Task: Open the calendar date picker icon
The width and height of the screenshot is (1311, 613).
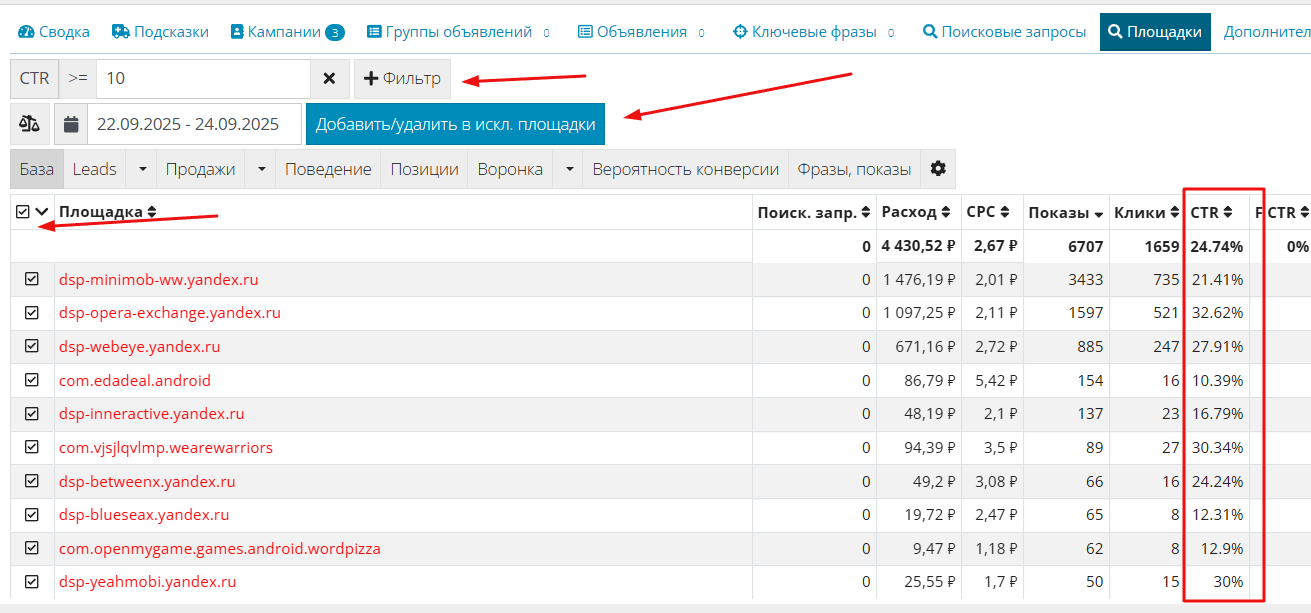Action: pyautogui.click(x=71, y=125)
